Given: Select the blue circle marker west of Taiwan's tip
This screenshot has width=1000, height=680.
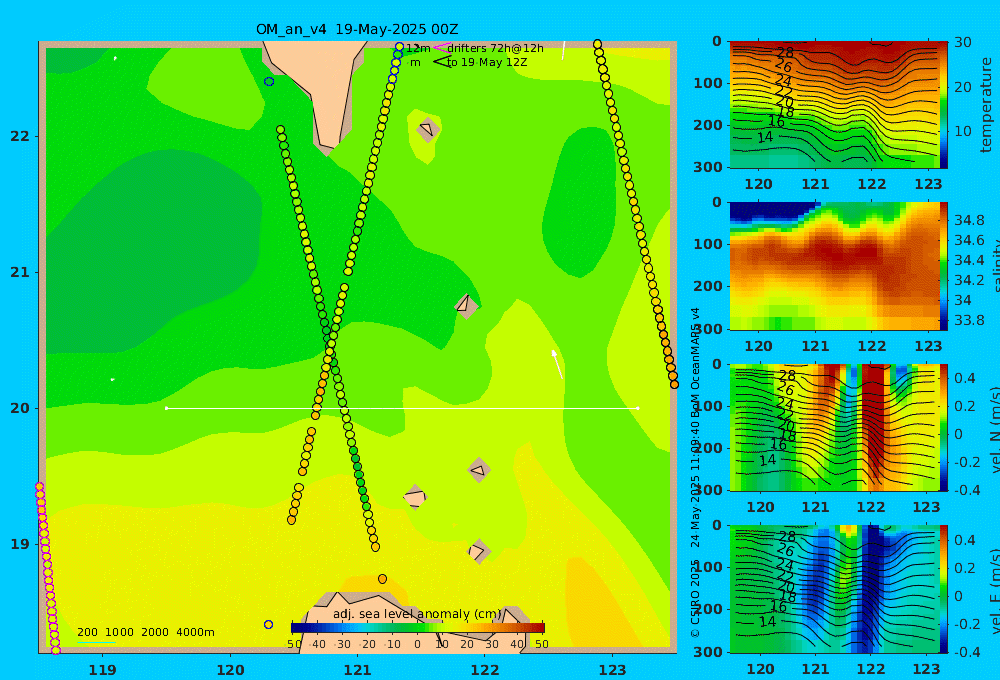Looking at the screenshot, I should point(269,82).
